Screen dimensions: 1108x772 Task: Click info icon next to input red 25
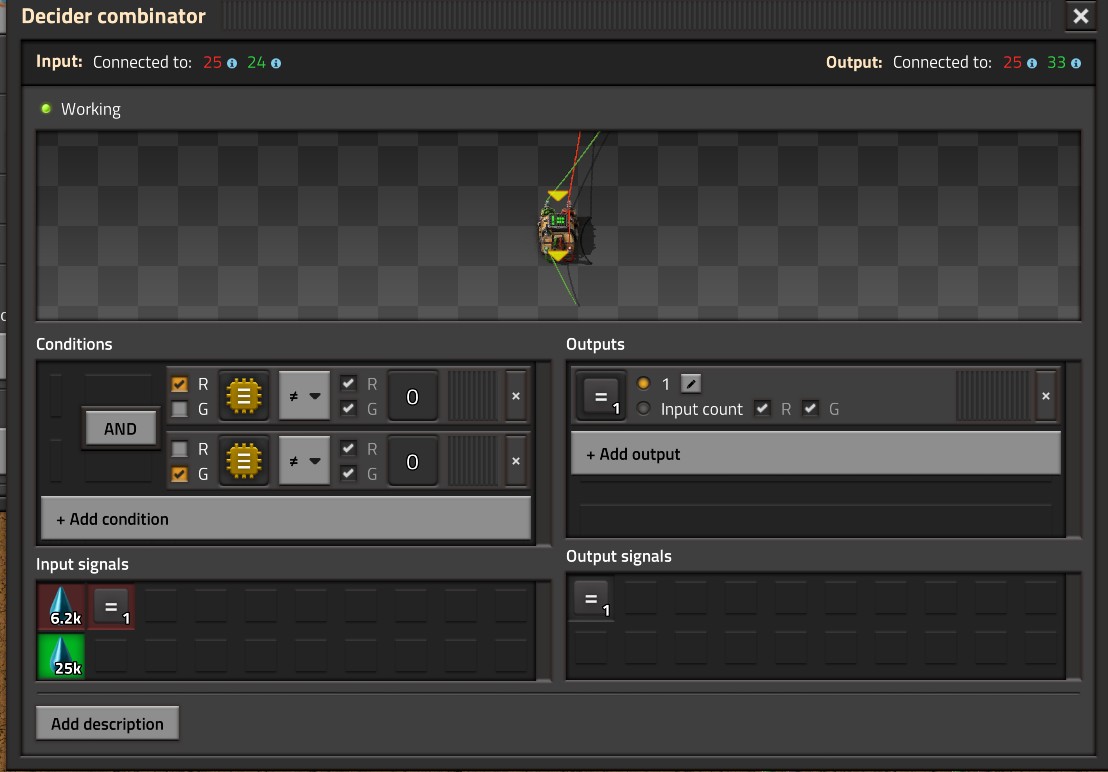(232, 64)
